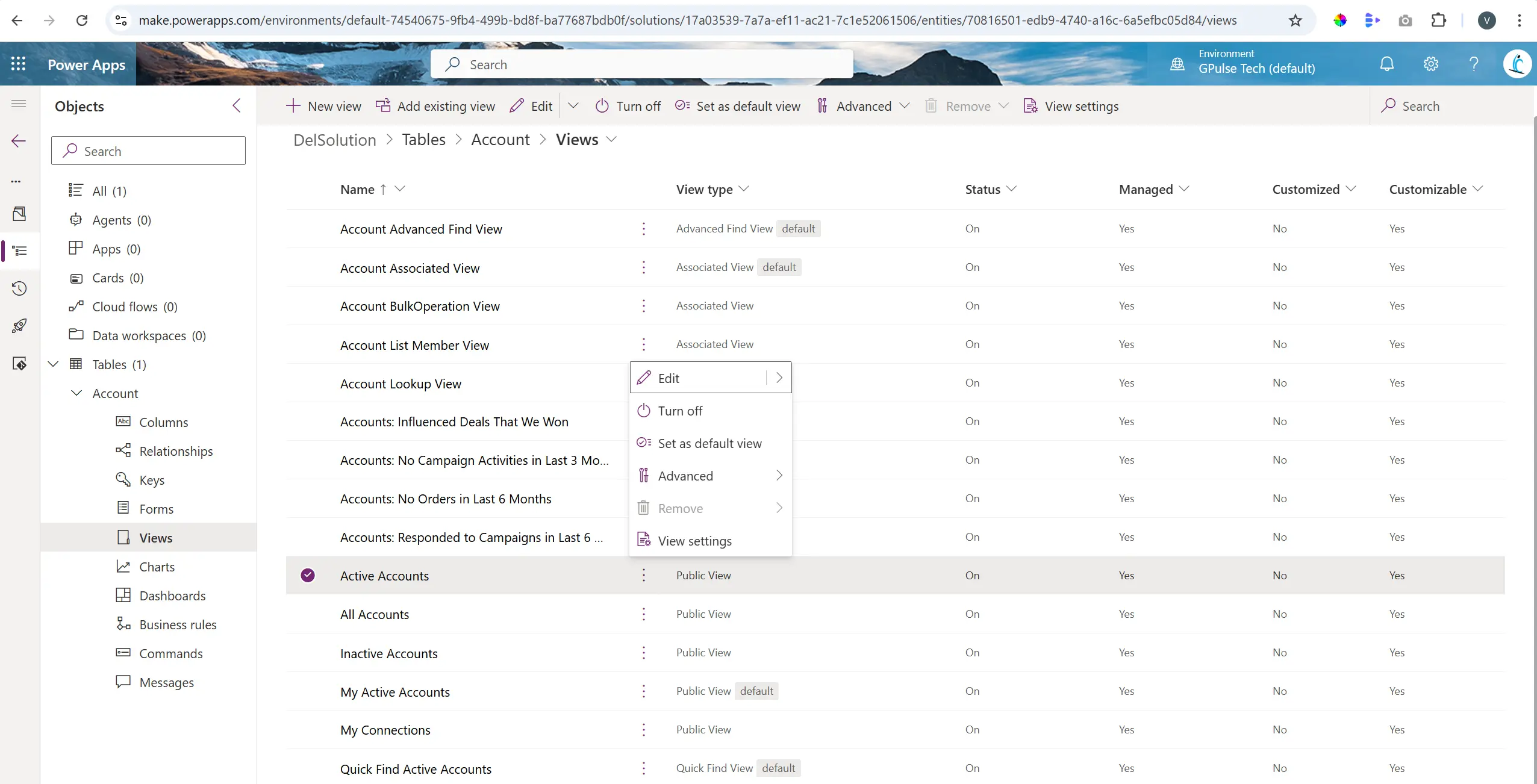Open the Power Apps app launcher grid icon
1537x784 pixels.
pos(18,63)
